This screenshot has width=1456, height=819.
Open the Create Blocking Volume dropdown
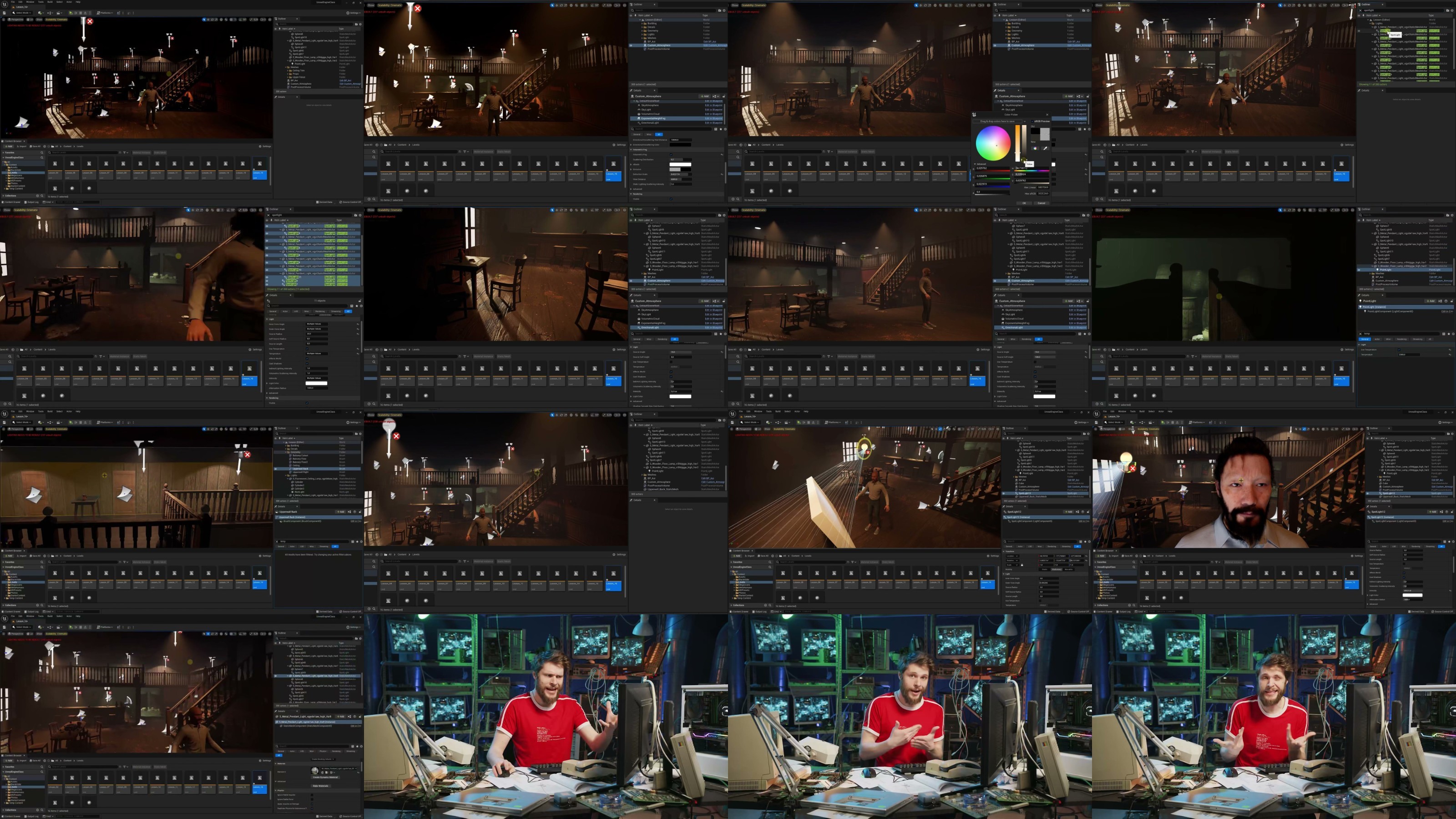click(323, 759)
